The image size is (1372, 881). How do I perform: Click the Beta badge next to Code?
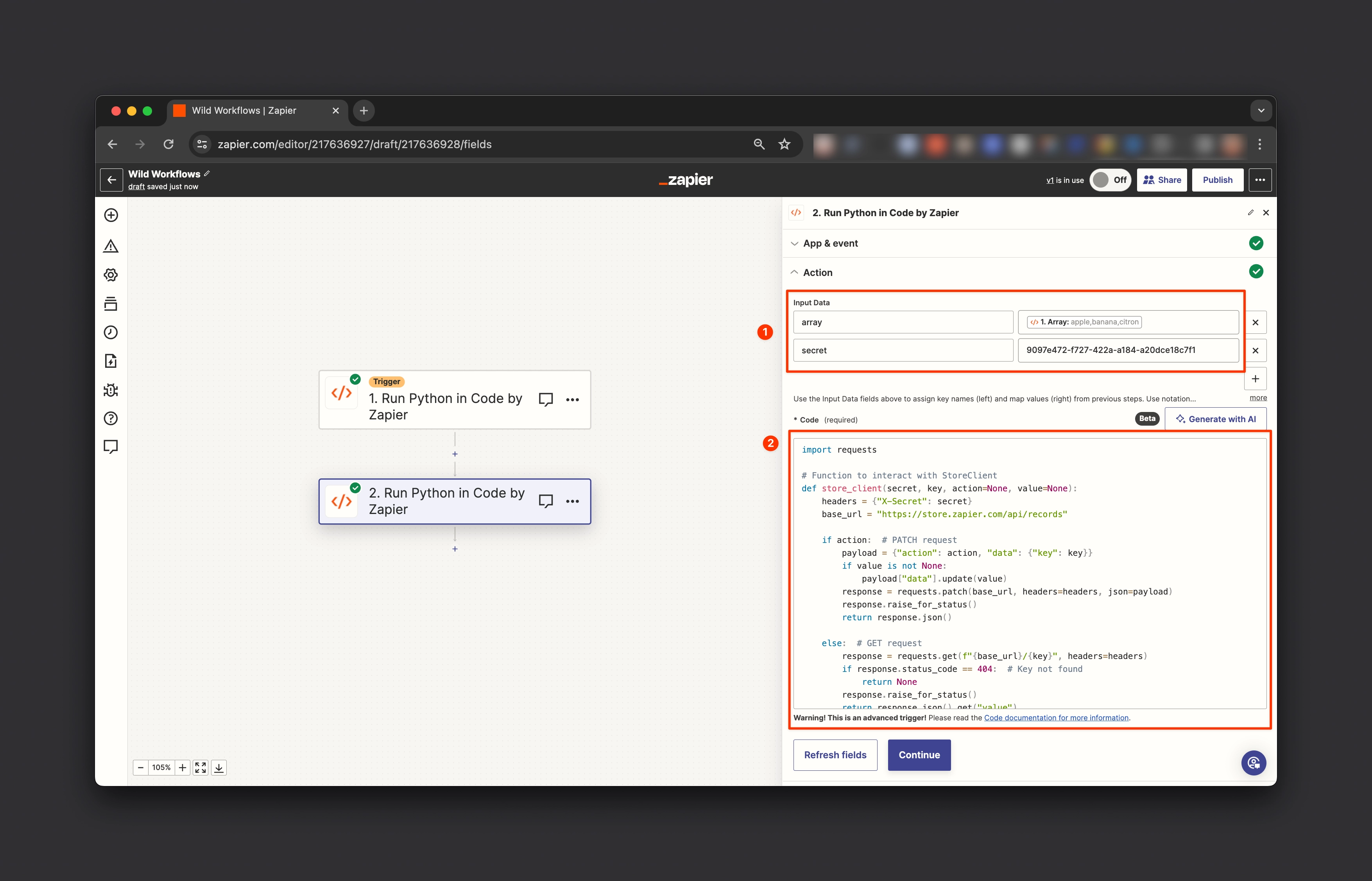pyautogui.click(x=1147, y=419)
